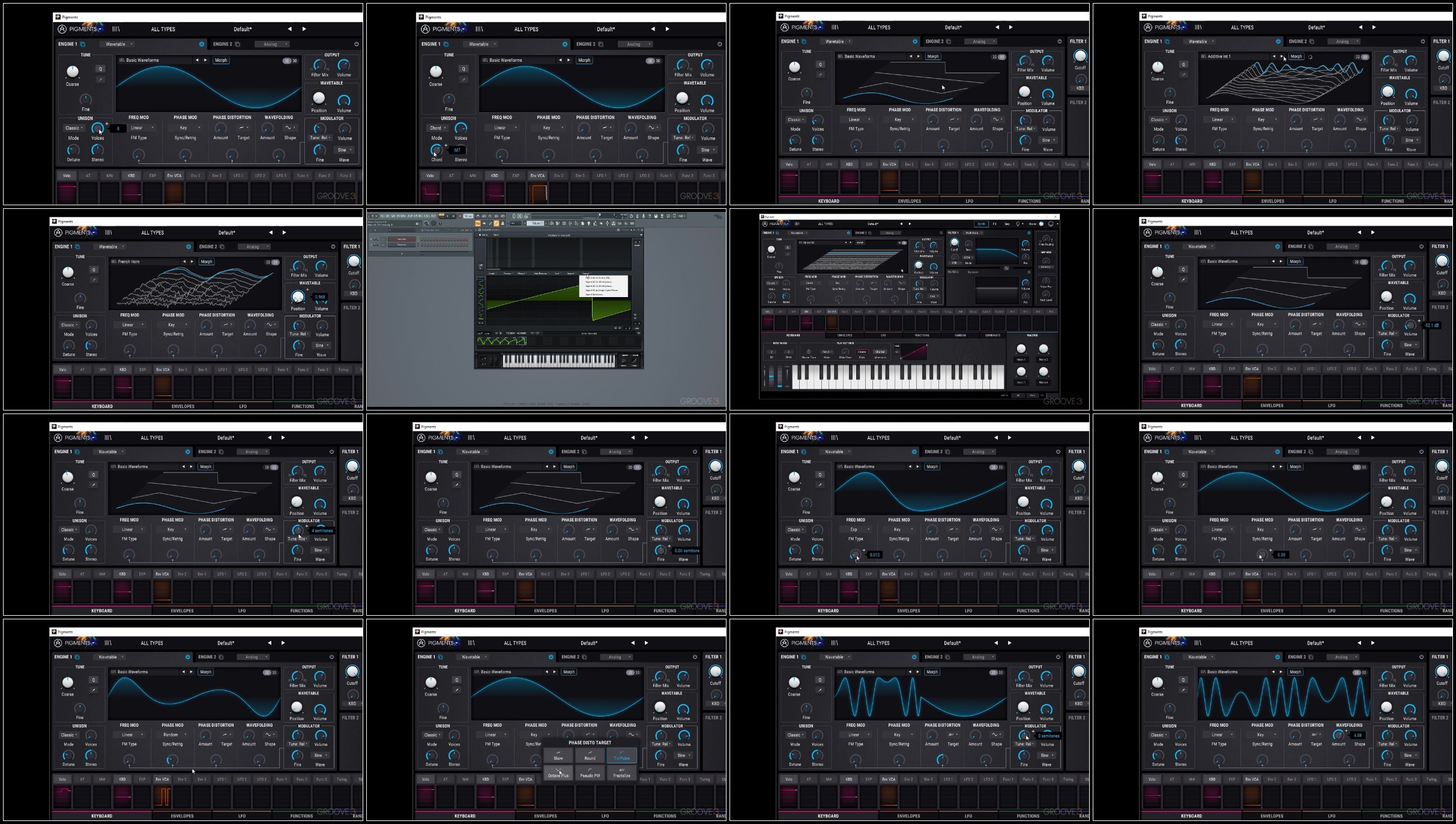The height and width of the screenshot is (824, 1456).
Task: Click the modulator Volume knob showing -52.1 dB
Action: pyautogui.click(x=1410, y=325)
